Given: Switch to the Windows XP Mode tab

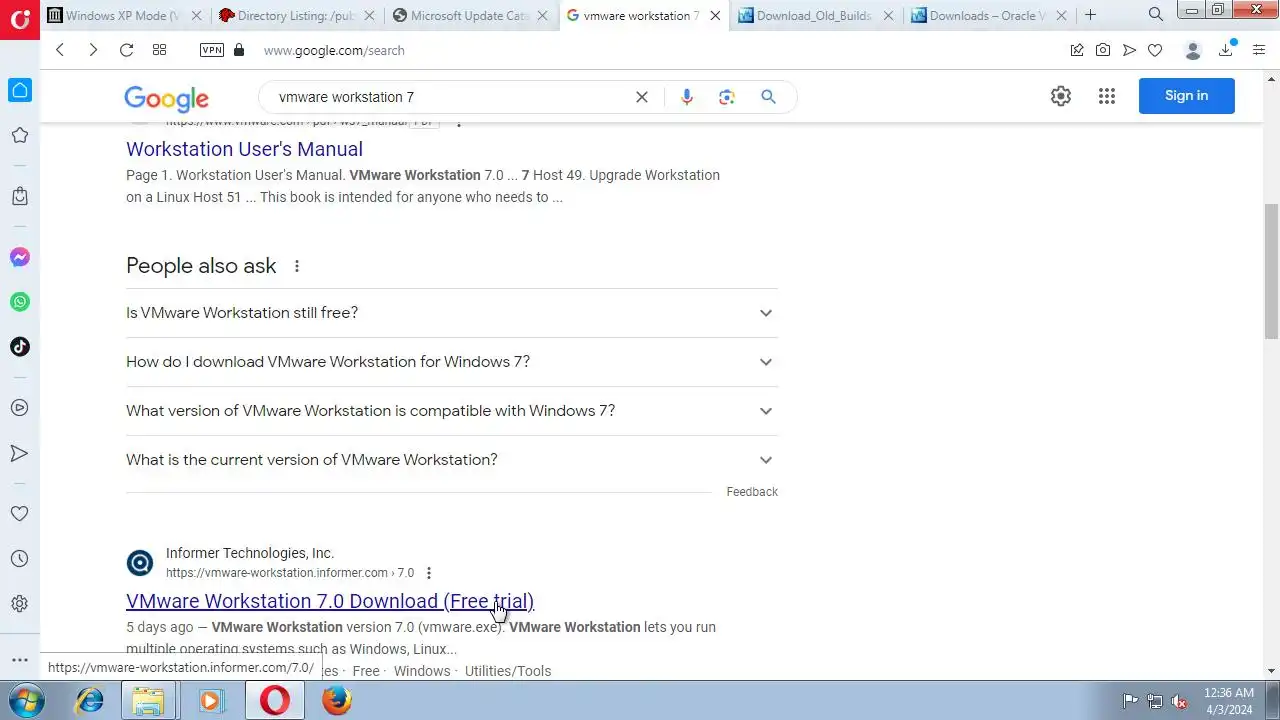Looking at the screenshot, I should pos(123,16).
